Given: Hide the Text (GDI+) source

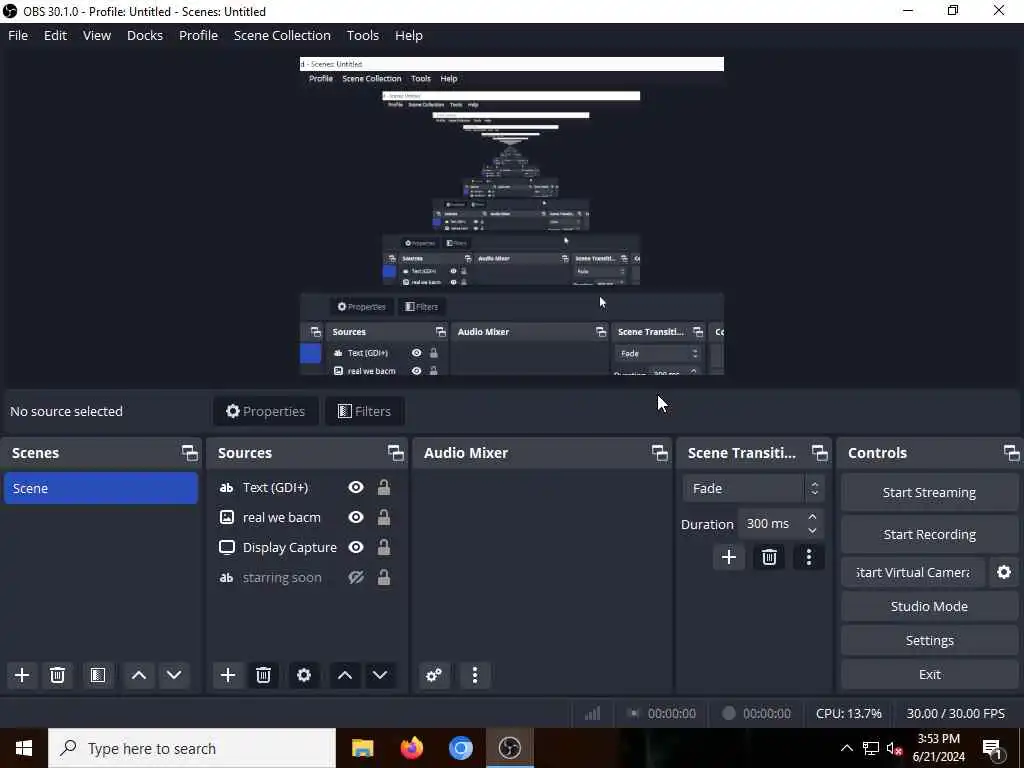Looking at the screenshot, I should pos(356,487).
